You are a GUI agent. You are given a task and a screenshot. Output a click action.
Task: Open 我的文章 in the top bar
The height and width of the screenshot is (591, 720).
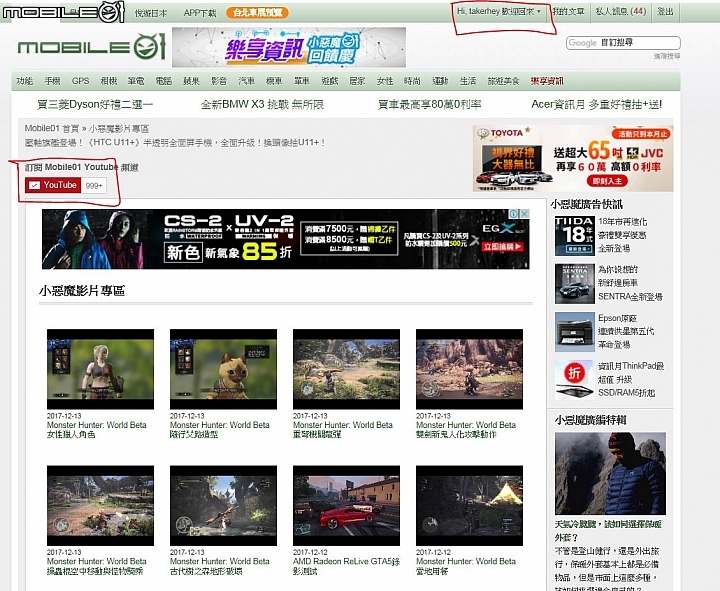568,11
